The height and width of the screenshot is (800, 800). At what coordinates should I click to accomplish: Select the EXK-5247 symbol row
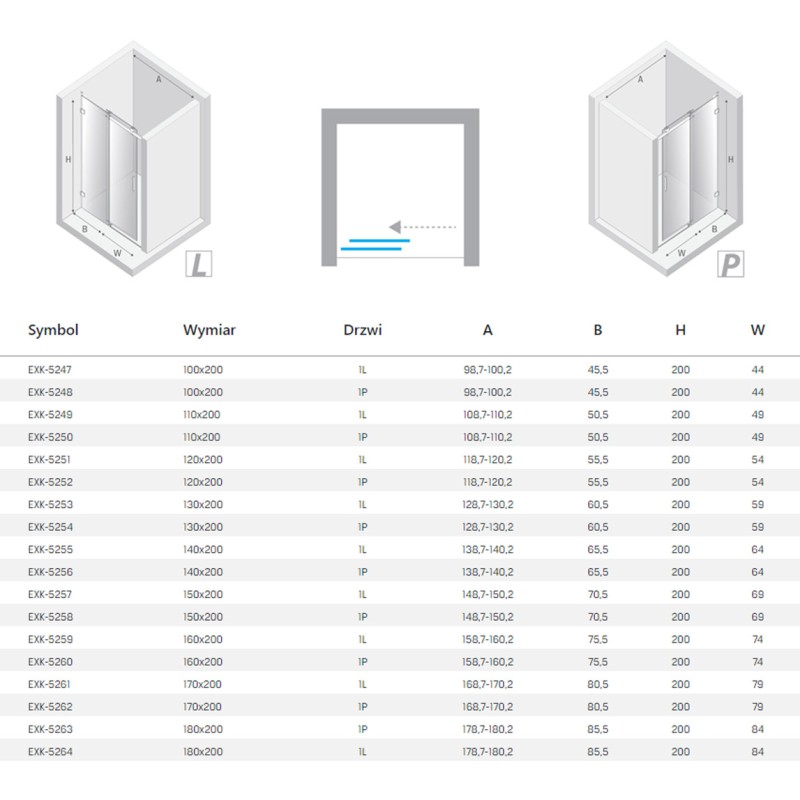(x=400, y=369)
